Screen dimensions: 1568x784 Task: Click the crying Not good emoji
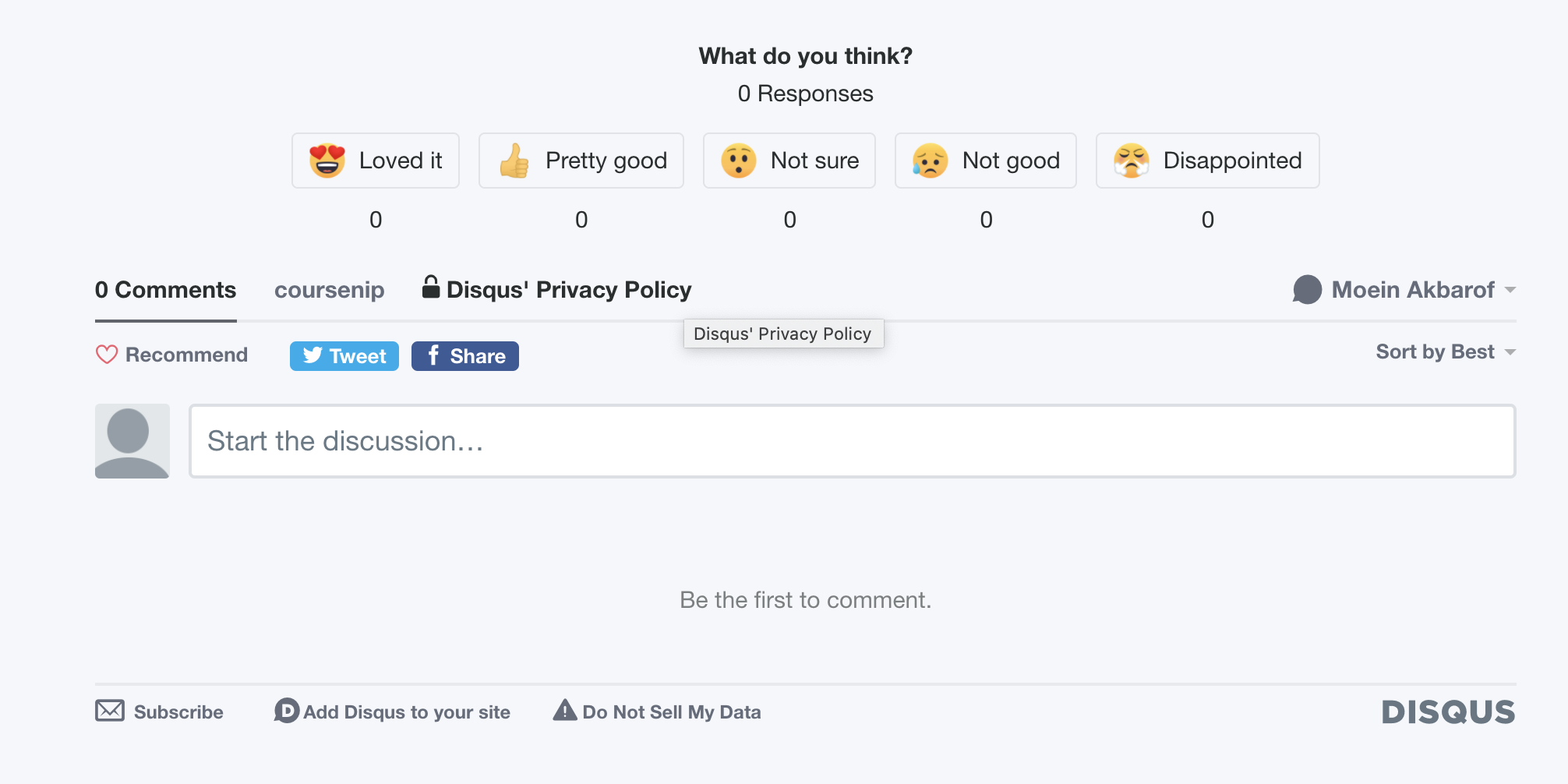click(x=930, y=161)
